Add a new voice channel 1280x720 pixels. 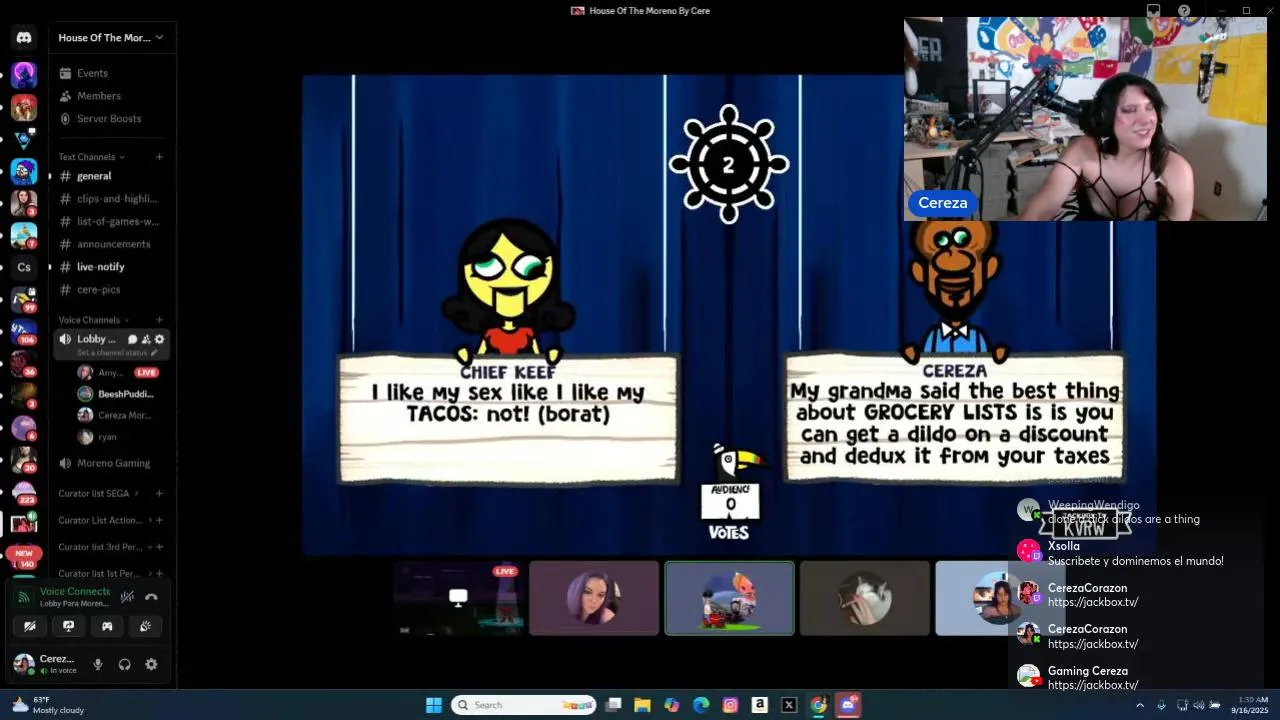159,320
